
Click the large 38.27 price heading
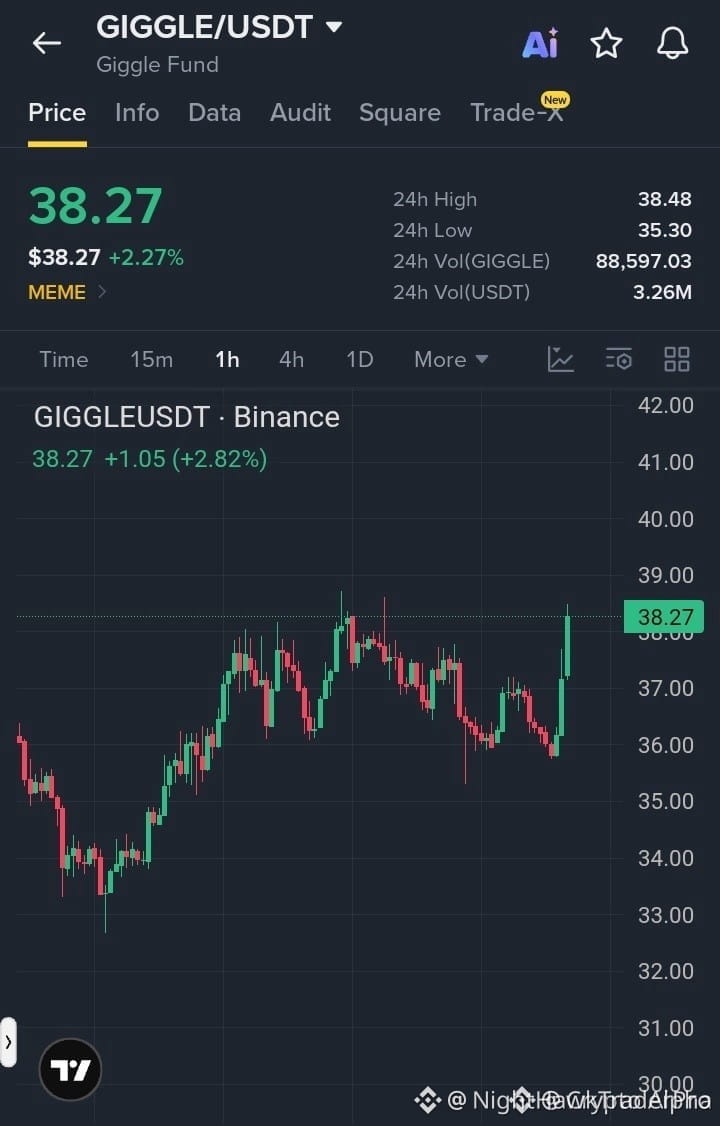coord(95,206)
